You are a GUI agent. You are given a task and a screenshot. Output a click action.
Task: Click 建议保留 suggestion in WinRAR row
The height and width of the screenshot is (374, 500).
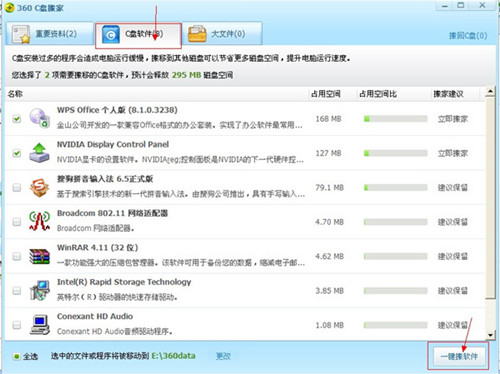(453, 256)
